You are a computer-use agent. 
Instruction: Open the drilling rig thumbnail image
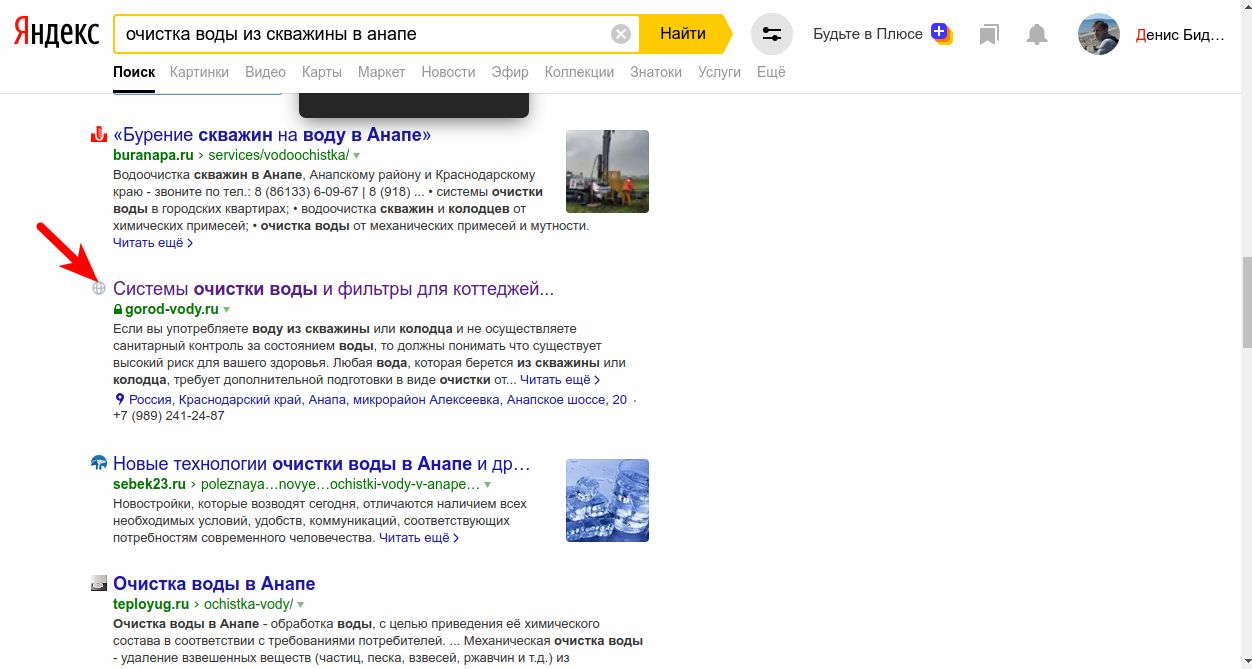(607, 171)
